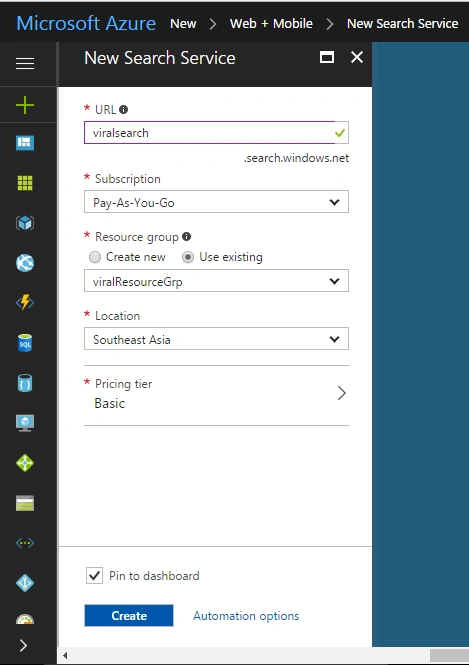Open Resource groups cube icon
469x665 pixels.
pyautogui.click(x=25, y=223)
